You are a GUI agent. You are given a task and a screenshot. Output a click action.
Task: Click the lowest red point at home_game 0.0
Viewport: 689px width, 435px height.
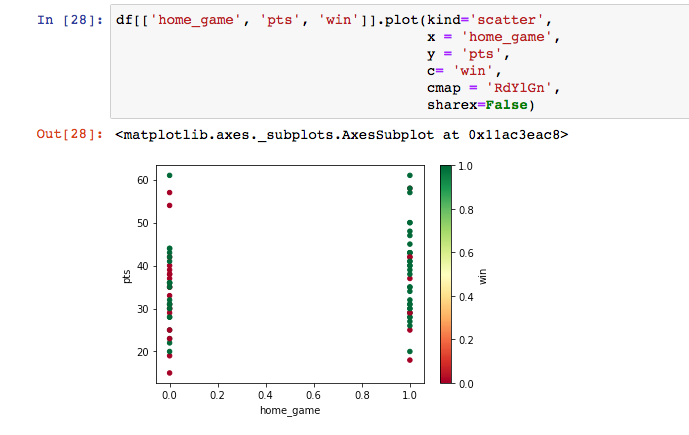tap(170, 373)
